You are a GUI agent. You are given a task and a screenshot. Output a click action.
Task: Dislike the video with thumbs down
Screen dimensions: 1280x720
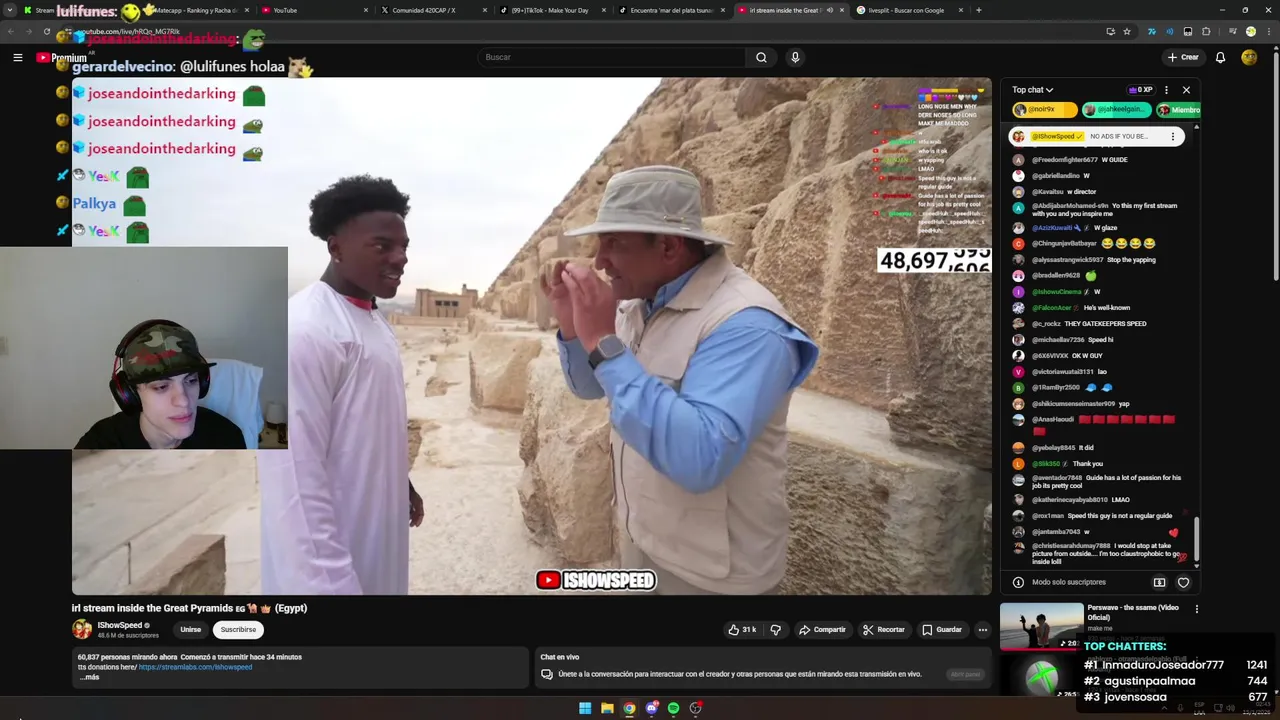click(776, 630)
